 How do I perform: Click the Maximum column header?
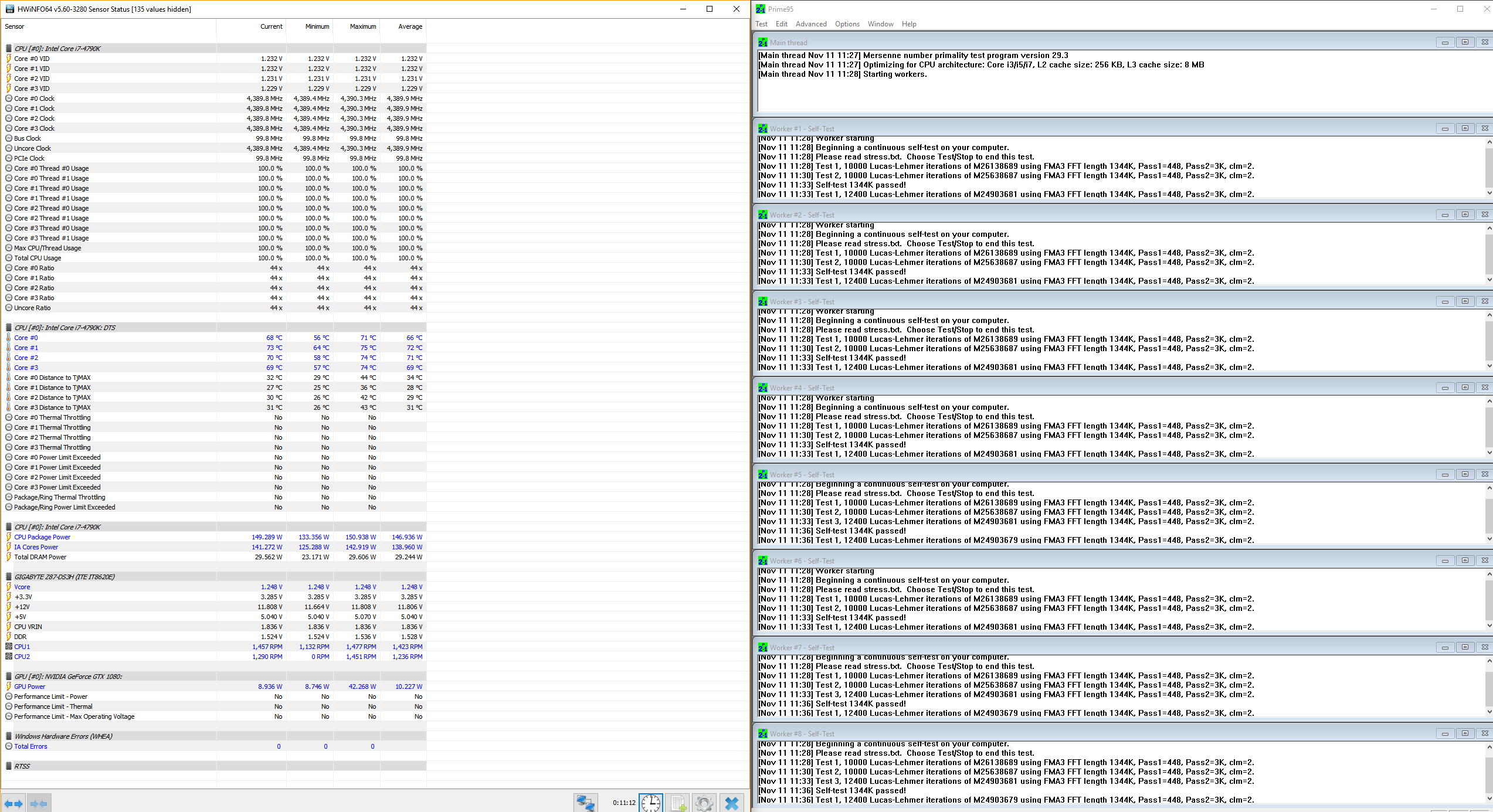click(x=362, y=26)
